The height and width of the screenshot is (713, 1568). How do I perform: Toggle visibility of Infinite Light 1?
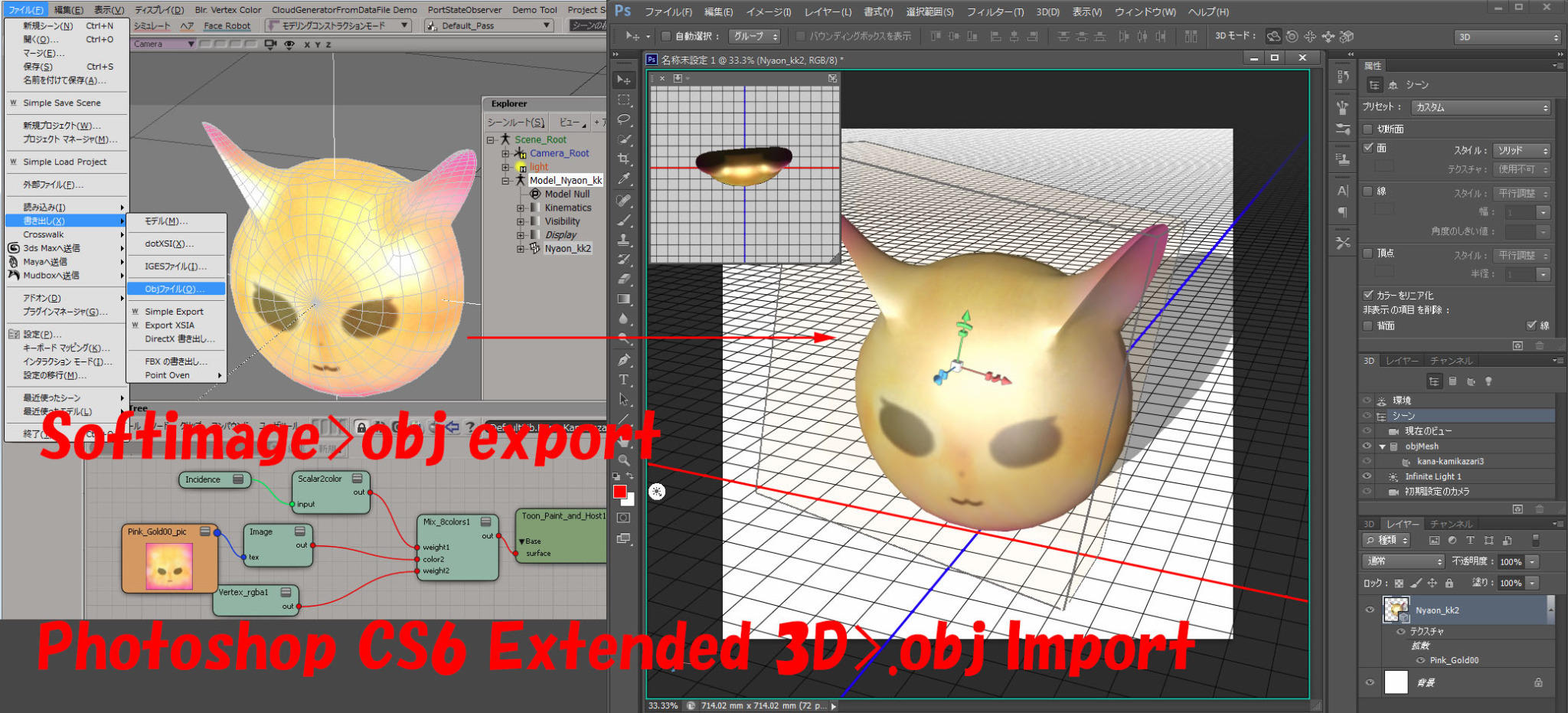[1367, 476]
